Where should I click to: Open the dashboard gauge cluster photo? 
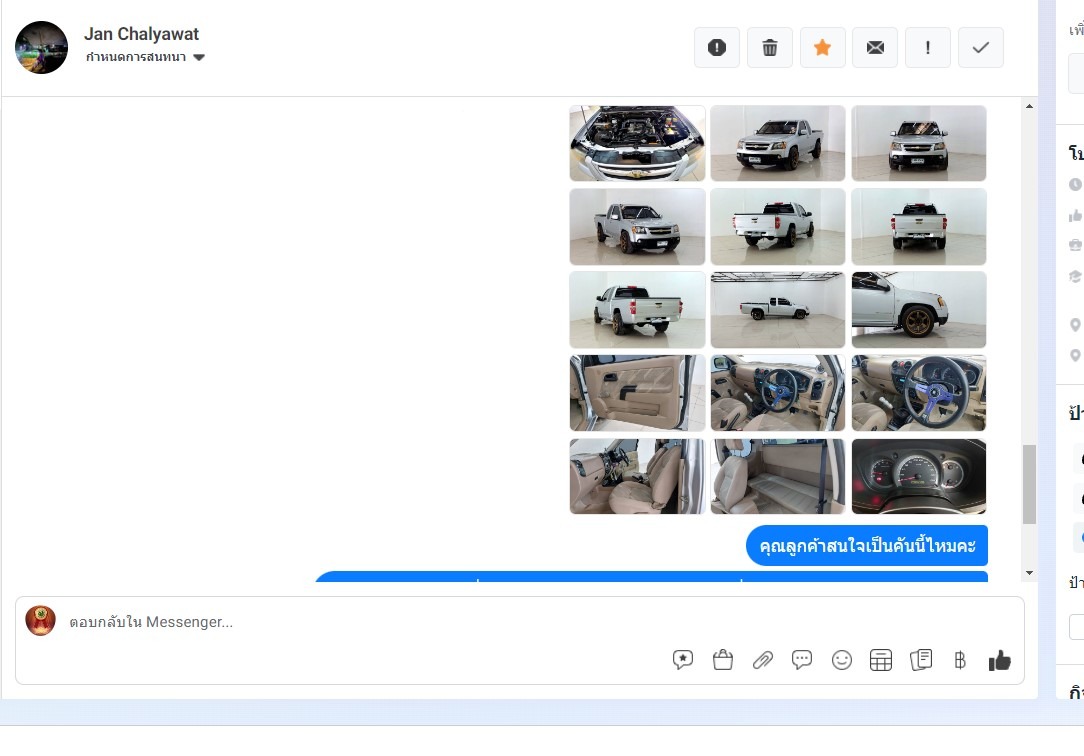919,476
